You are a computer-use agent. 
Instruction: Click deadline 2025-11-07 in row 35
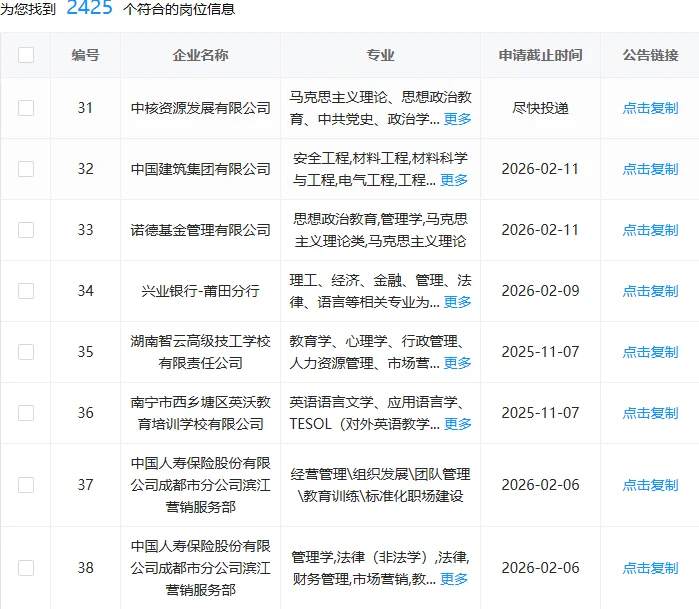540,352
